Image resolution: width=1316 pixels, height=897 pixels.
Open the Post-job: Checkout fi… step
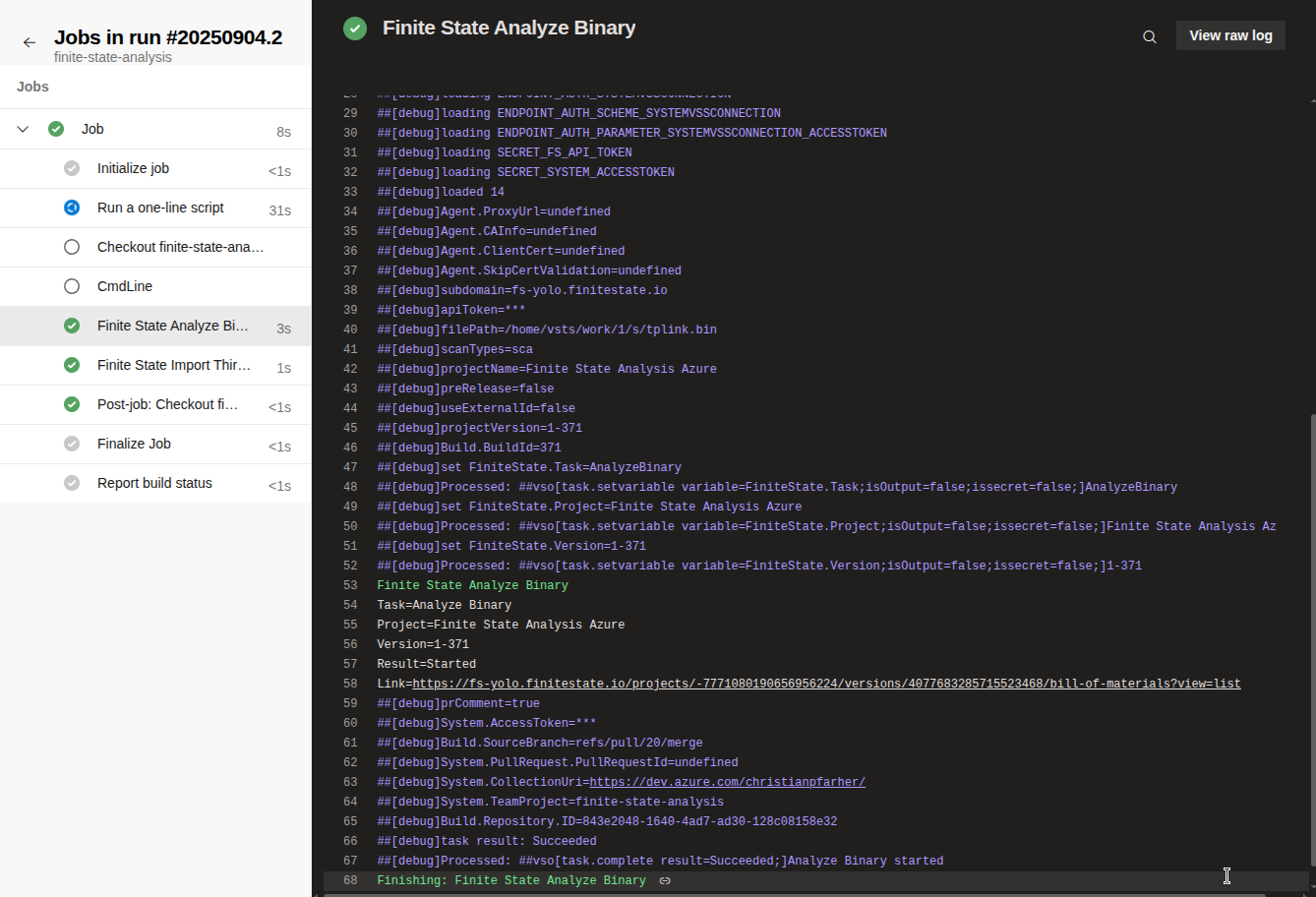pyautogui.click(x=155, y=404)
